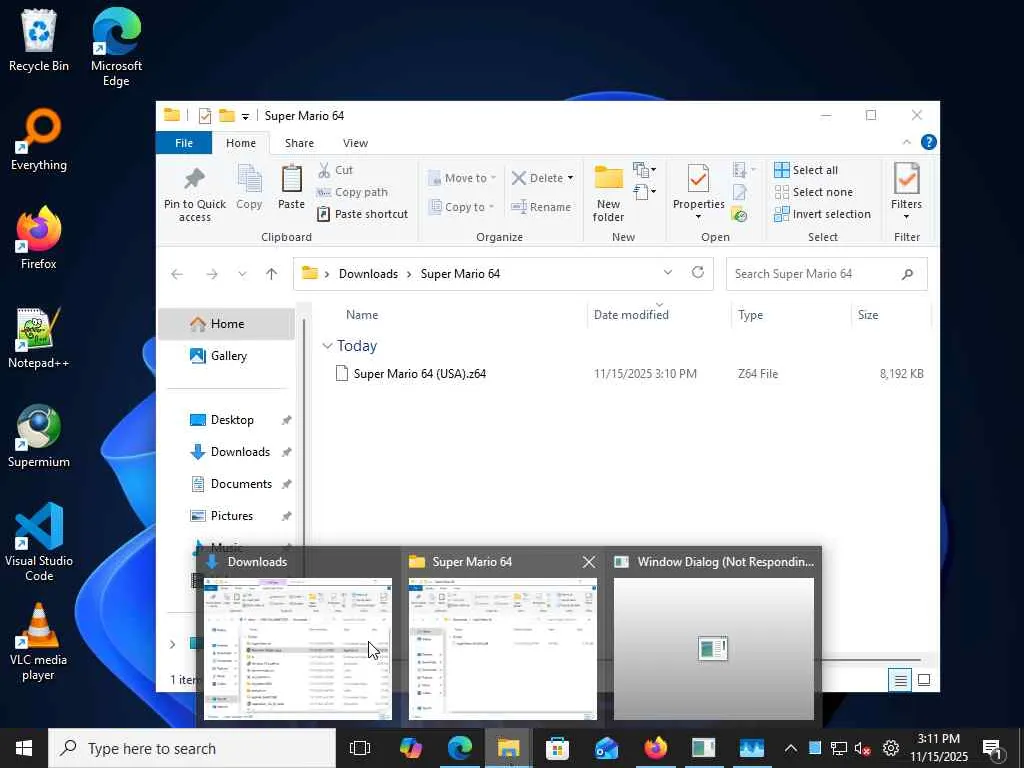This screenshot has height=768, width=1024.
Task: Switch to large icons view layout
Action: point(924,680)
